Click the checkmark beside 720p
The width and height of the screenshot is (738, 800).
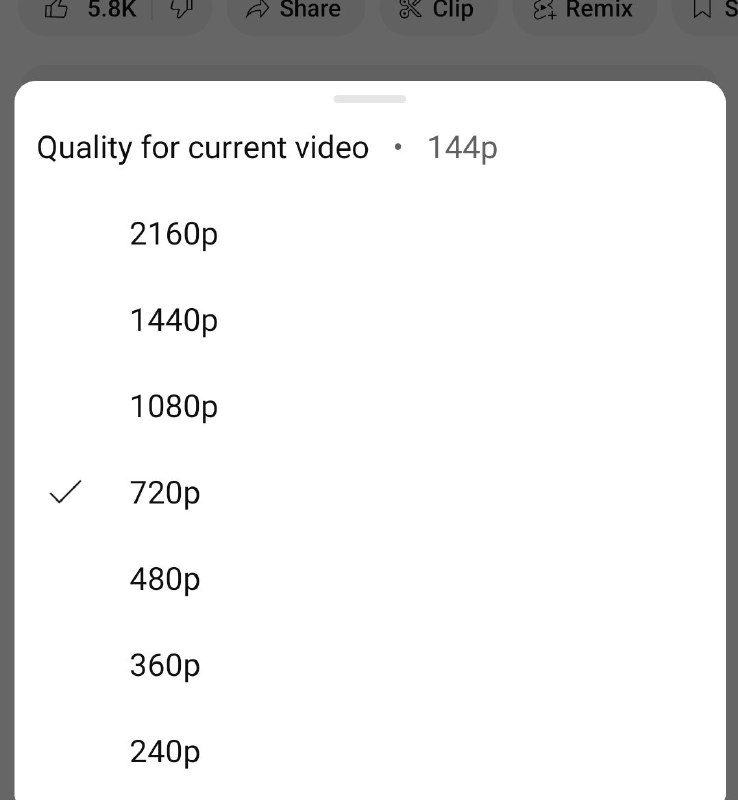click(x=65, y=492)
